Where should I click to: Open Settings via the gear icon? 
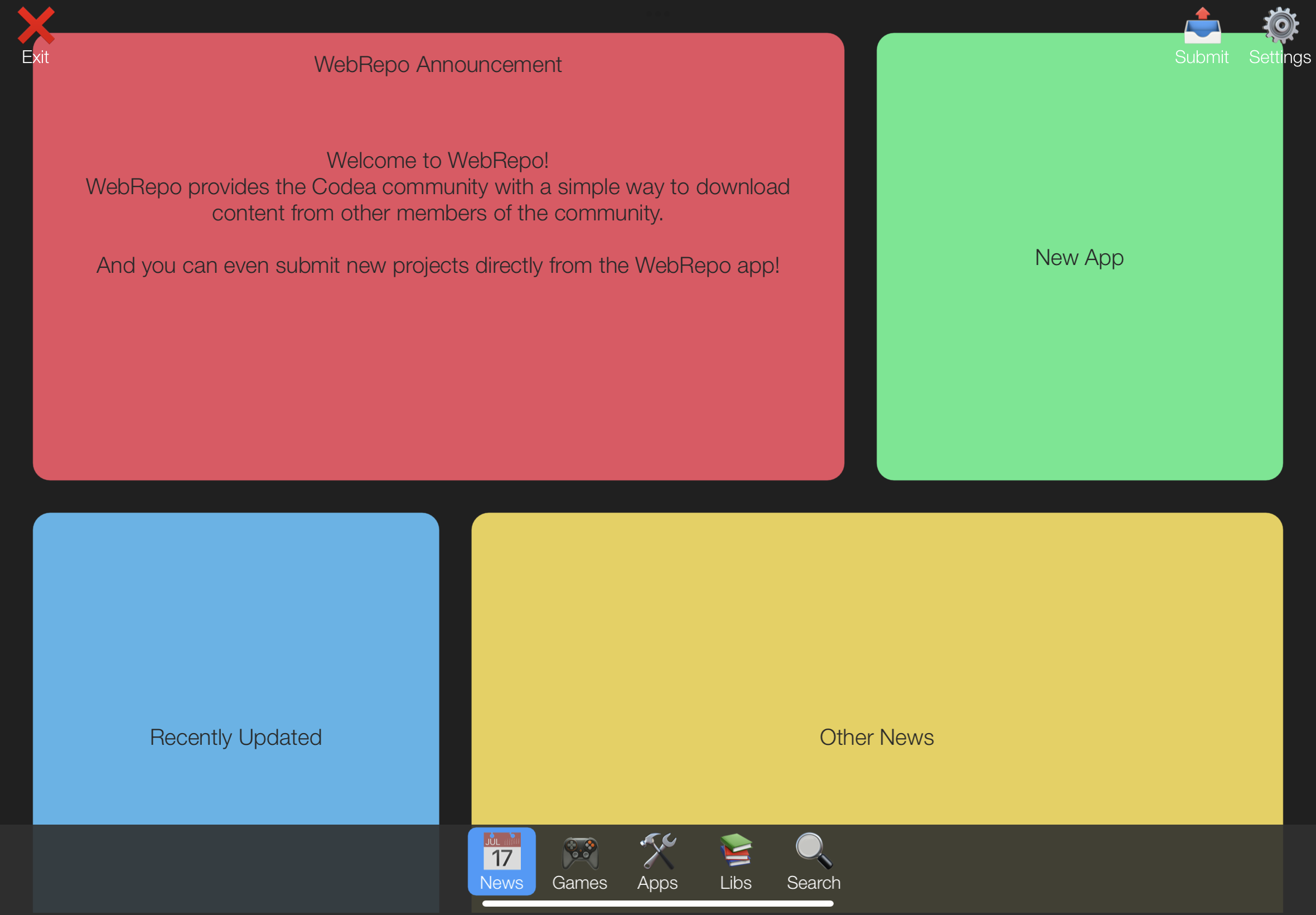(1280, 25)
